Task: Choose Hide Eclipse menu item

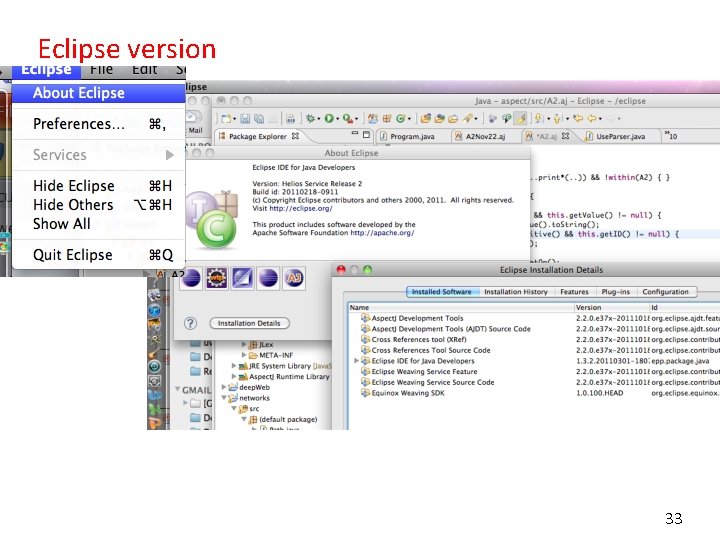Action: pos(99,186)
